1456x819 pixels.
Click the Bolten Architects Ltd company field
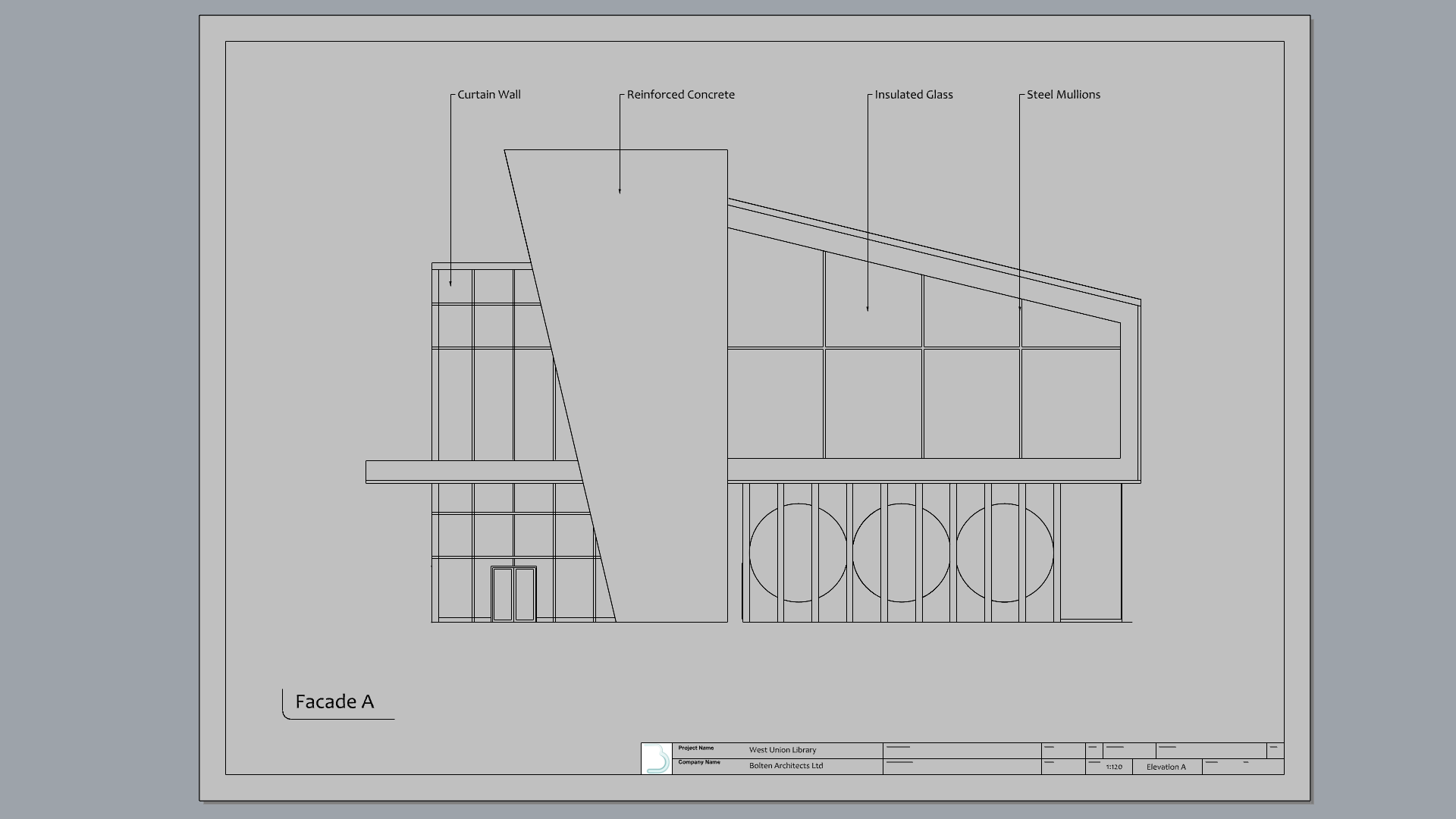[786, 766]
